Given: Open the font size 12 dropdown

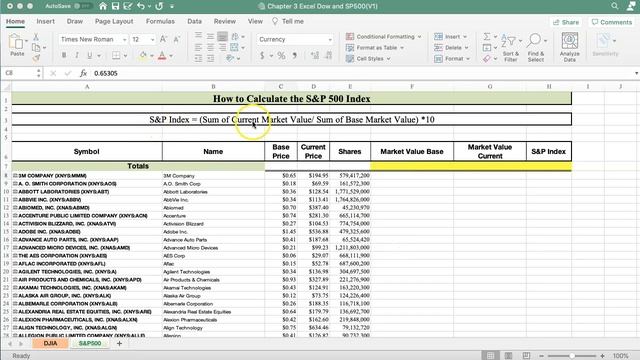Looking at the screenshot, I should [153, 40].
